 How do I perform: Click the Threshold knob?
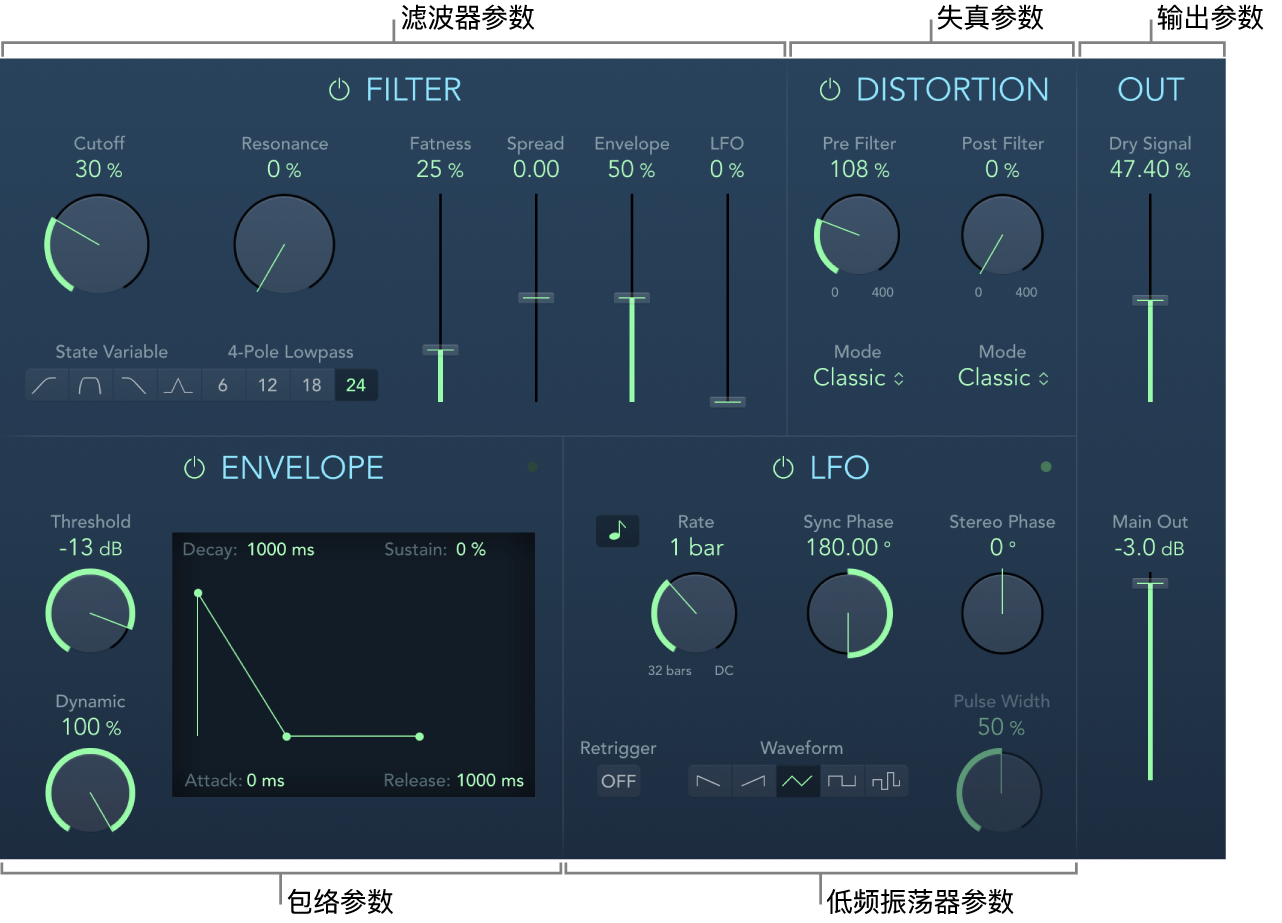(x=90, y=612)
